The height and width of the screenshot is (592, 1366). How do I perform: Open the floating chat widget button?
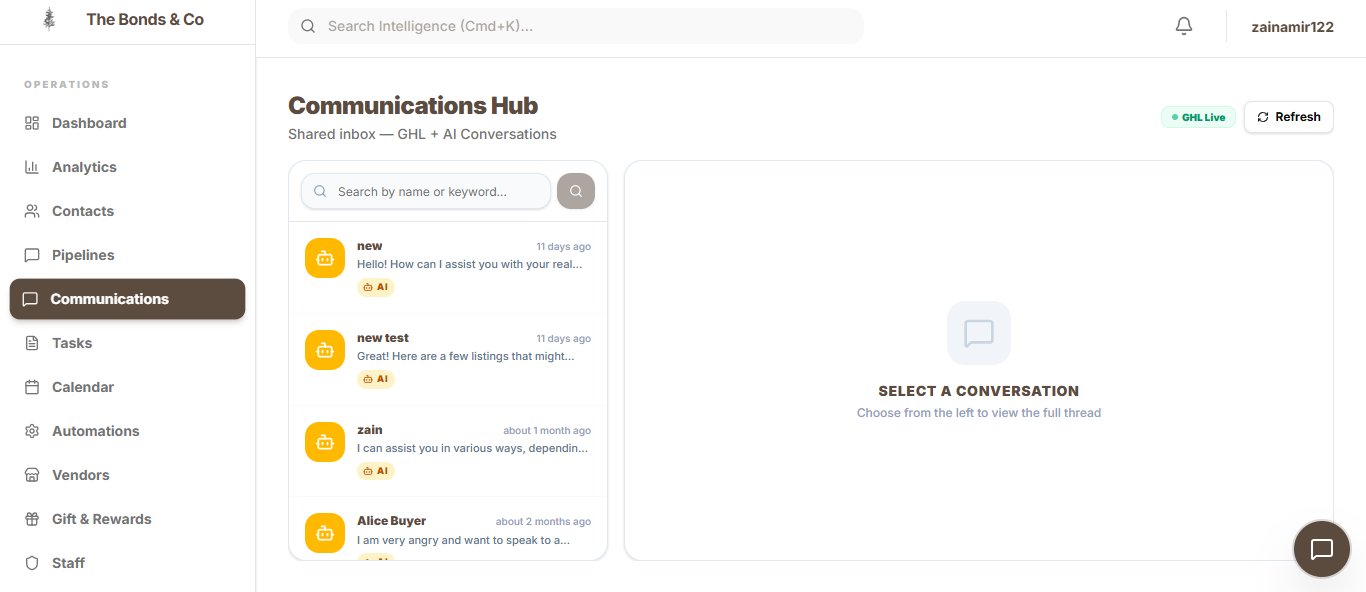point(1321,549)
